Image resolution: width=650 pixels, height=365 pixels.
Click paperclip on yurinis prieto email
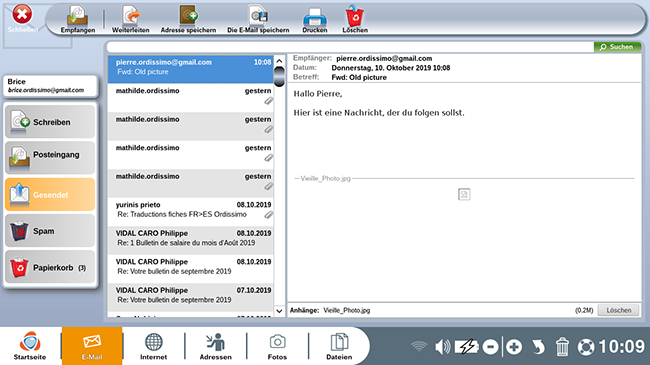pyautogui.click(x=269, y=215)
